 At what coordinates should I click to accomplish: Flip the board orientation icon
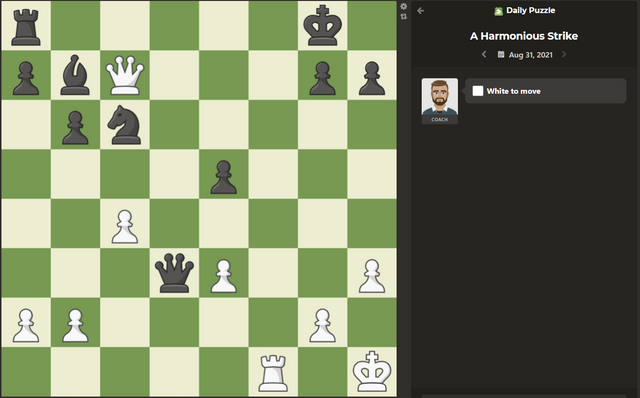404,16
